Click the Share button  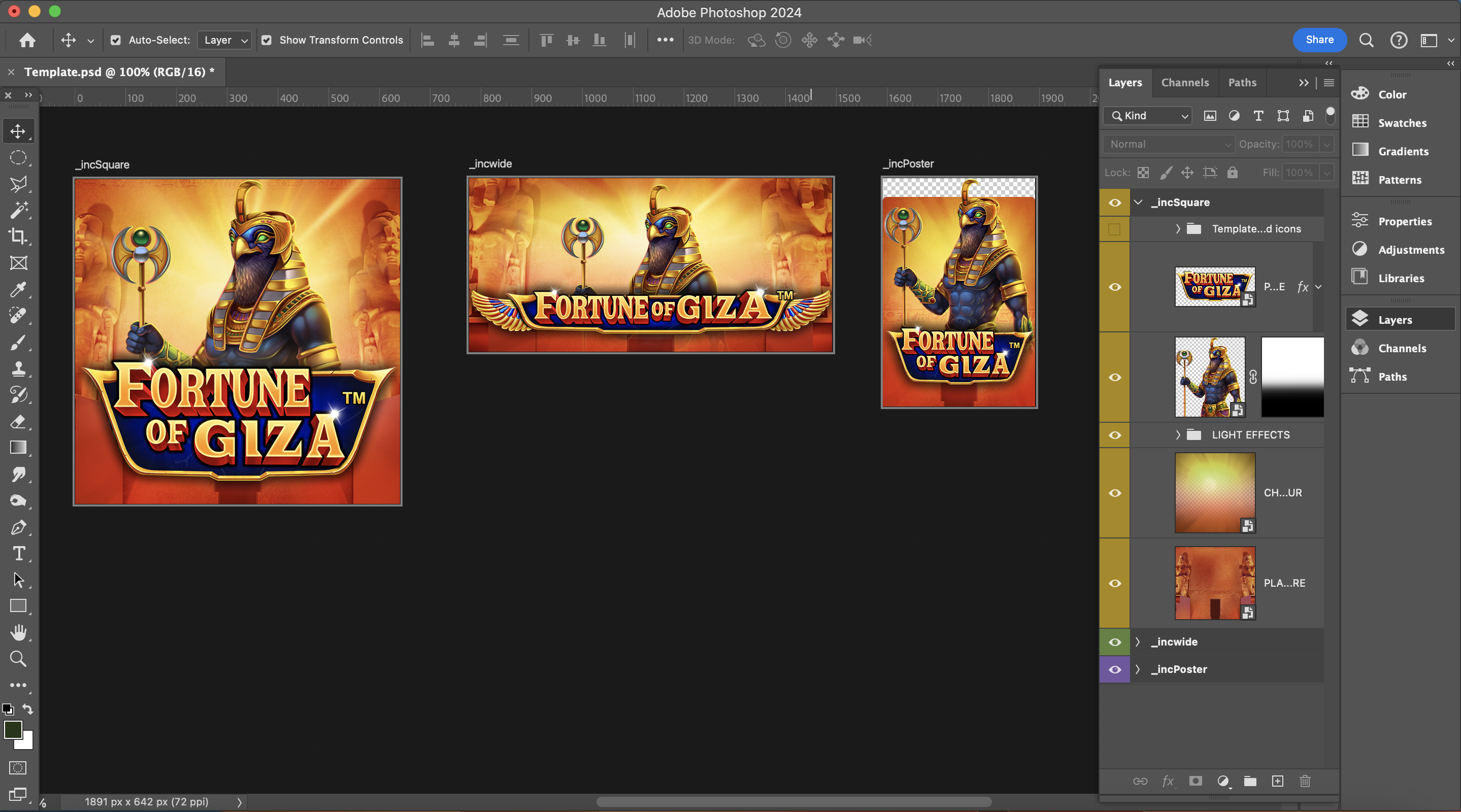click(1319, 40)
